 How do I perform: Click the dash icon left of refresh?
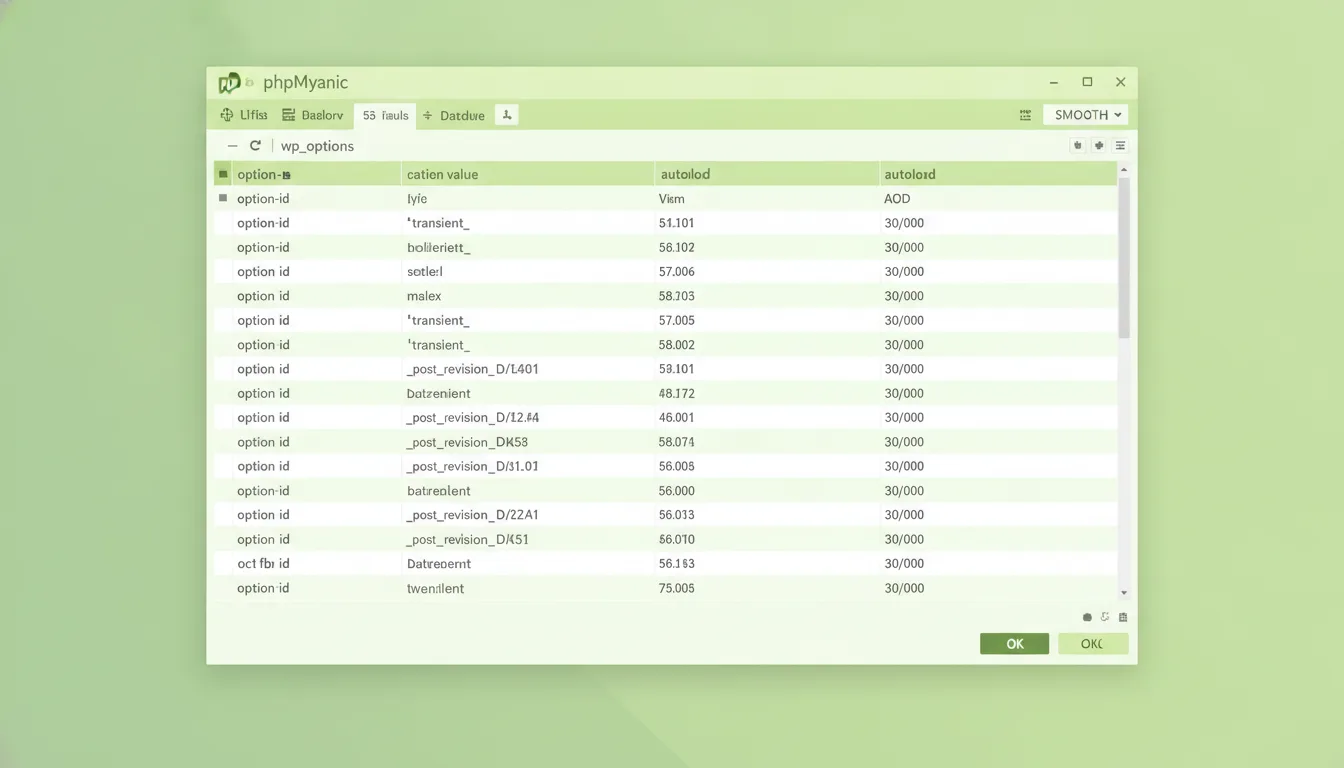click(x=232, y=146)
